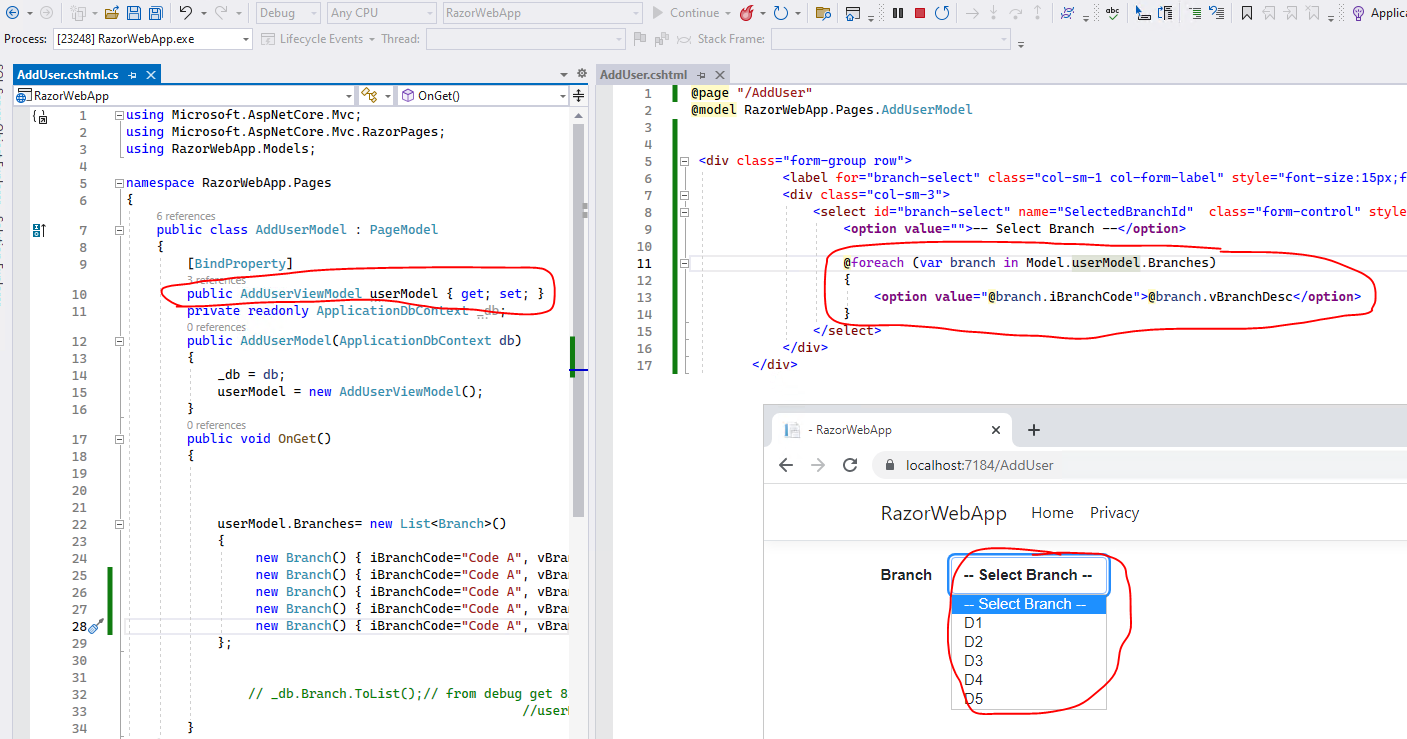1407x739 pixels.
Task: Click the browser window icon in debug toolbar
Action: 852,13
